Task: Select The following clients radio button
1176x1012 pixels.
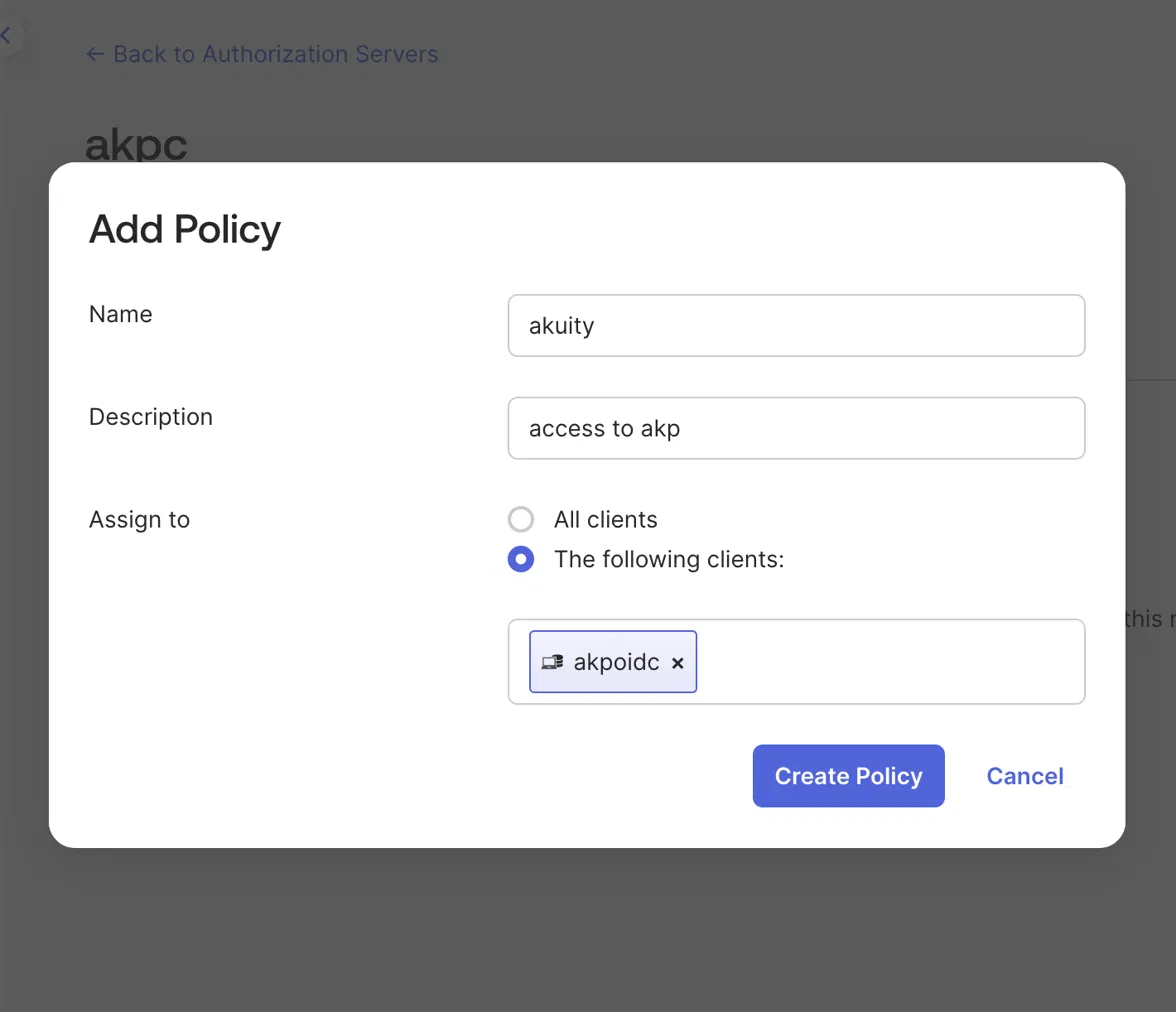Action: pyautogui.click(x=520, y=559)
